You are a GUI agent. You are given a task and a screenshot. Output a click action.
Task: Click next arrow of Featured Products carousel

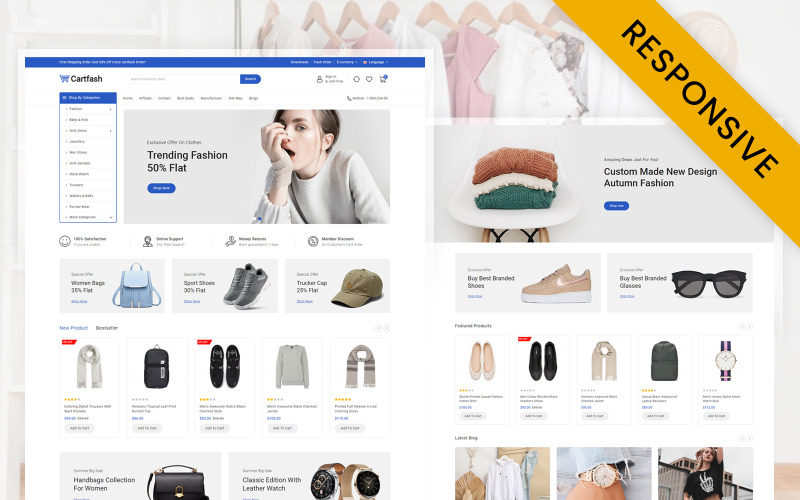coord(749,326)
